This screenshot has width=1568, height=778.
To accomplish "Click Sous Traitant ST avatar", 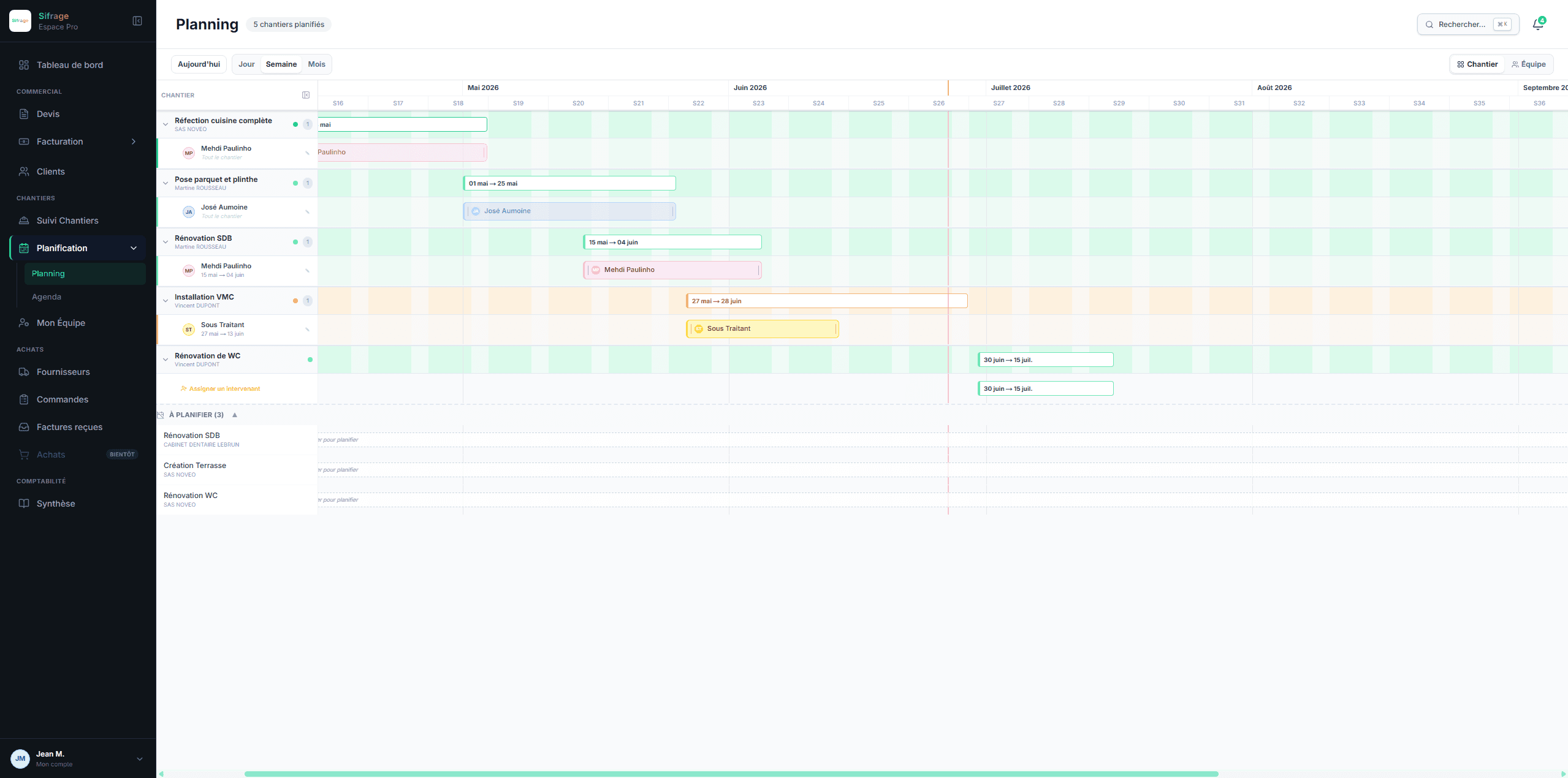I will [x=189, y=330].
